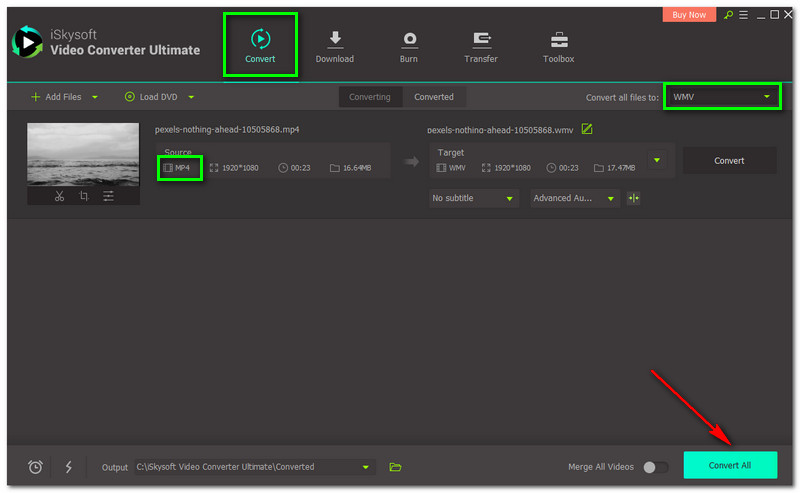This screenshot has width=800, height=493.
Task: Click the Buy Now button
Action: tap(689, 15)
